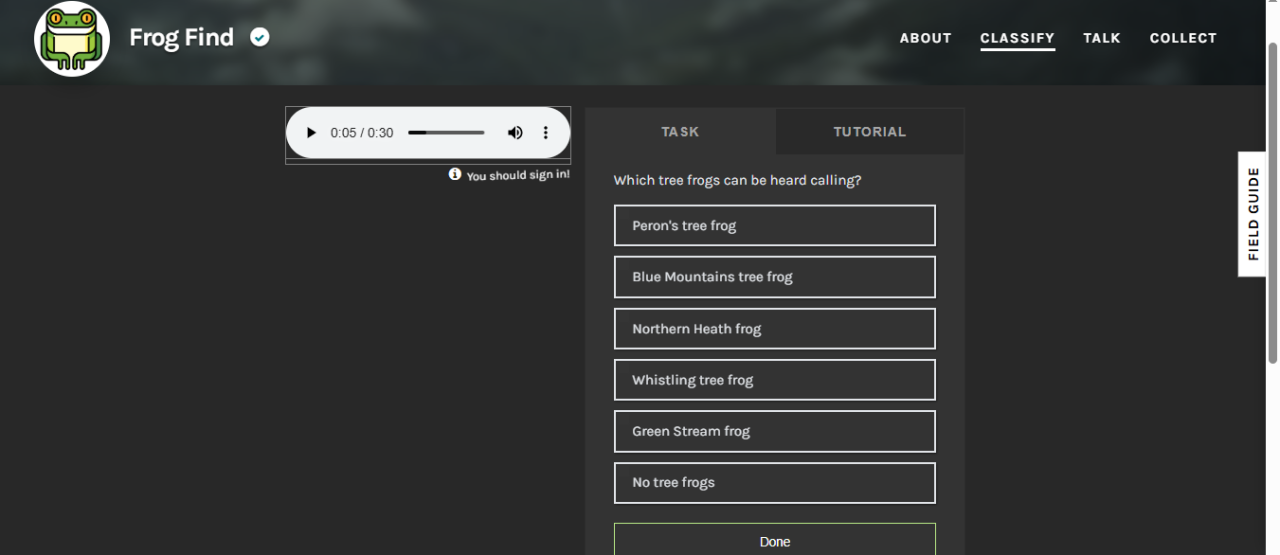Mute the audio player volume

point(515,133)
